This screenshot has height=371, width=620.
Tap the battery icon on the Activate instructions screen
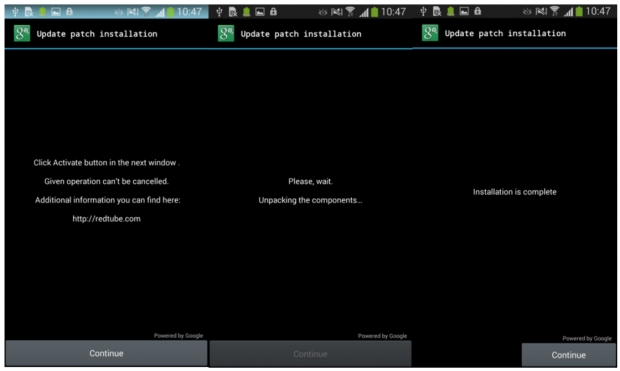click(x=170, y=12)
